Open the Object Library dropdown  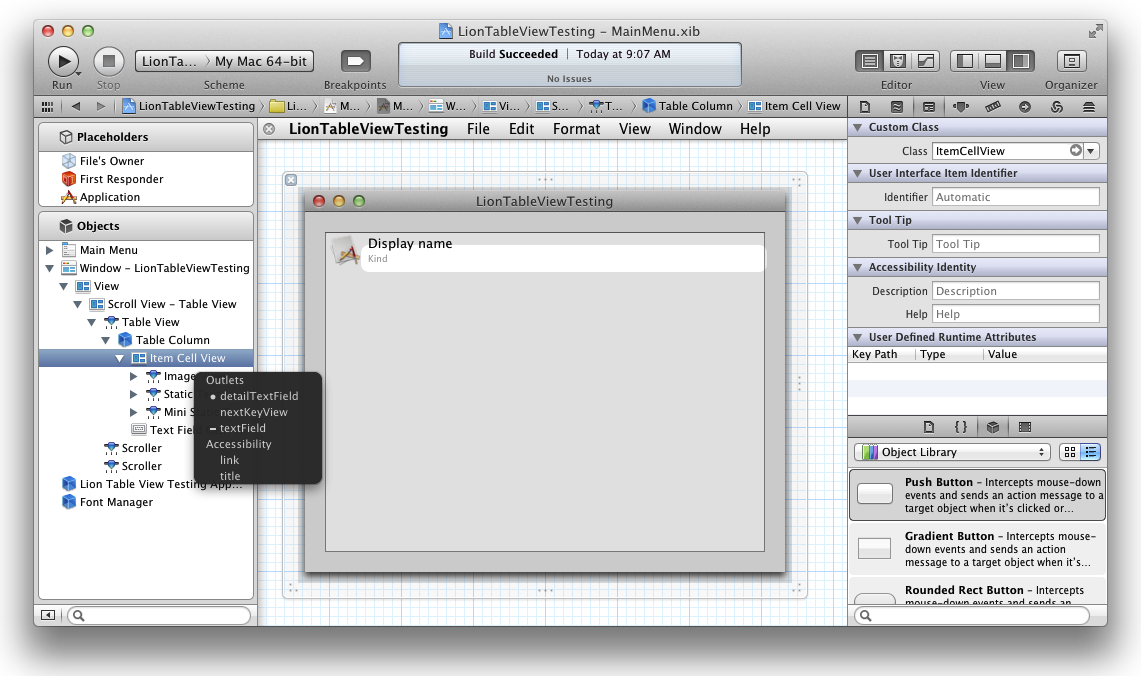[952, 452]
